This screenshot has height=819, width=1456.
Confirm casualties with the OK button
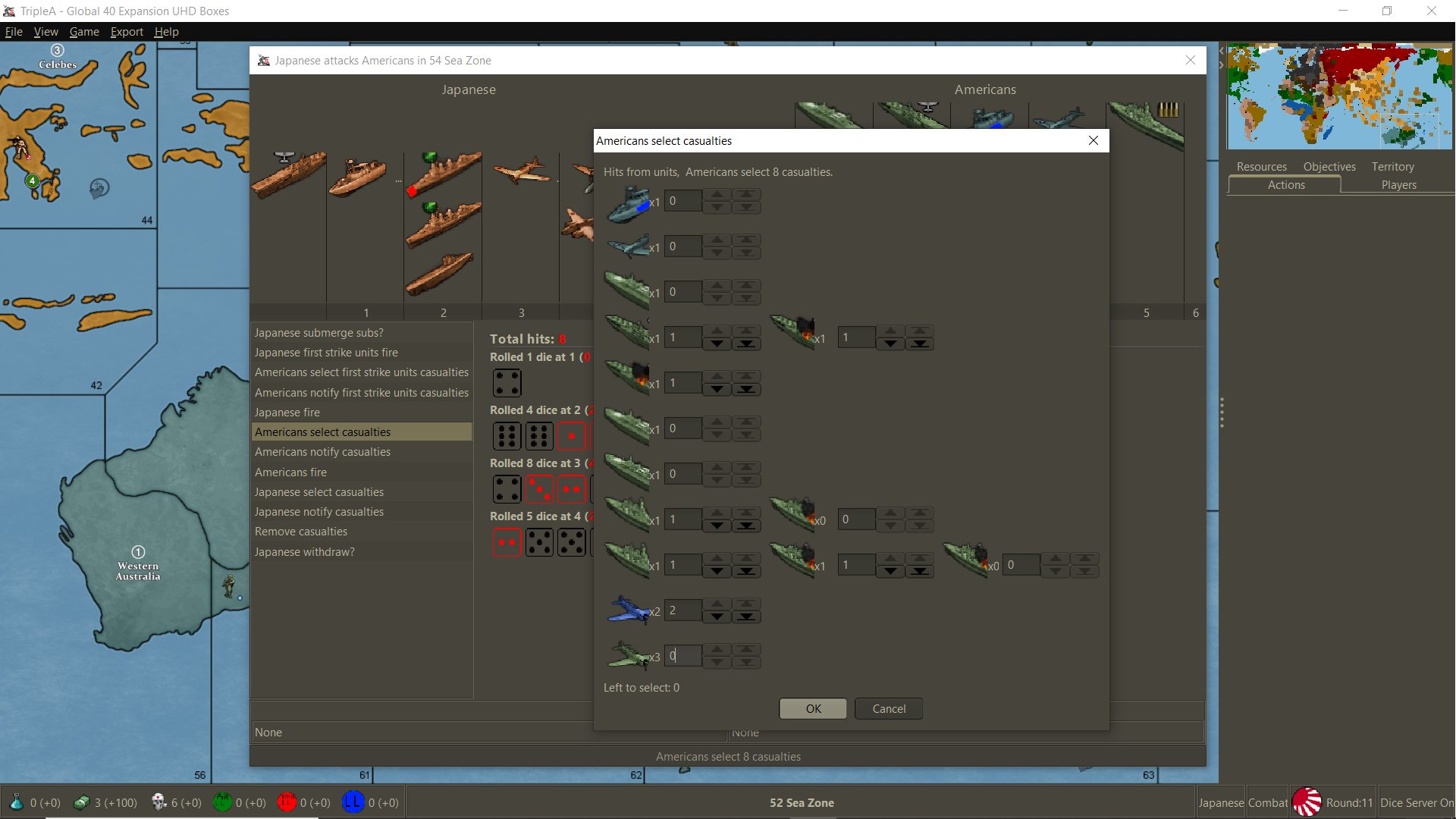pos(813,708)
